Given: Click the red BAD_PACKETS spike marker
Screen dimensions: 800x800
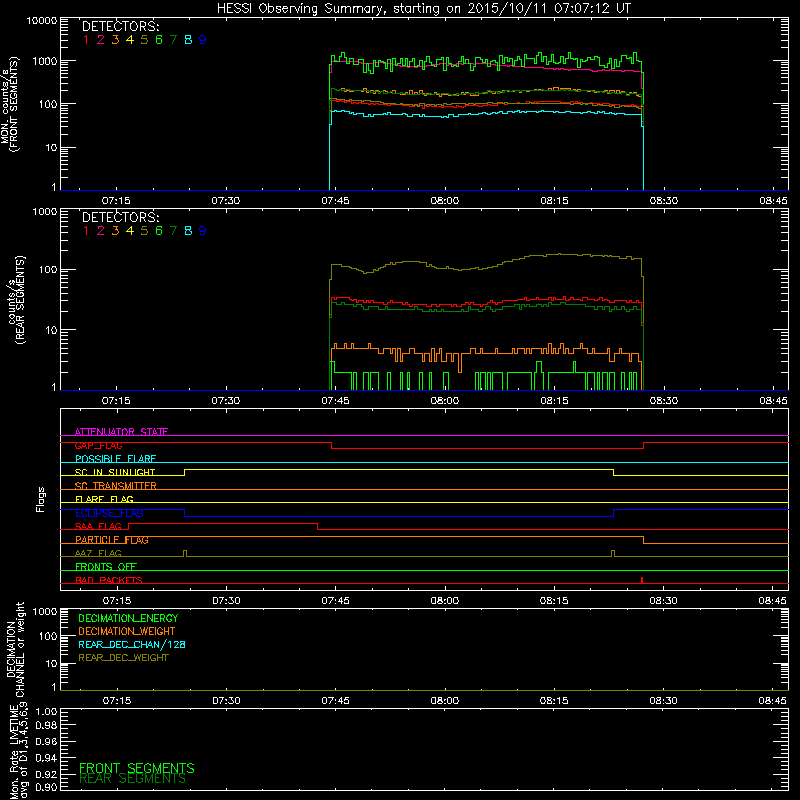Looking at the screenshot, I should 642,580.
